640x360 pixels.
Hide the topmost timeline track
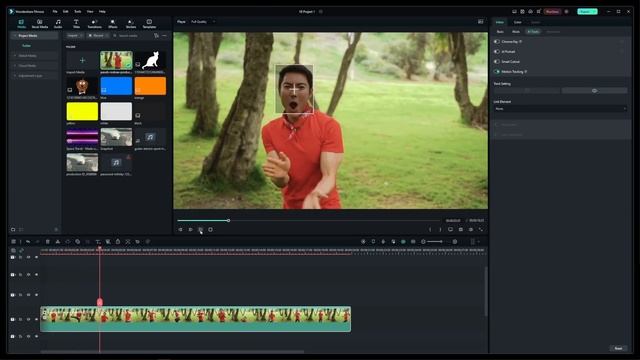pyautogui.click(x=36, y=257)
